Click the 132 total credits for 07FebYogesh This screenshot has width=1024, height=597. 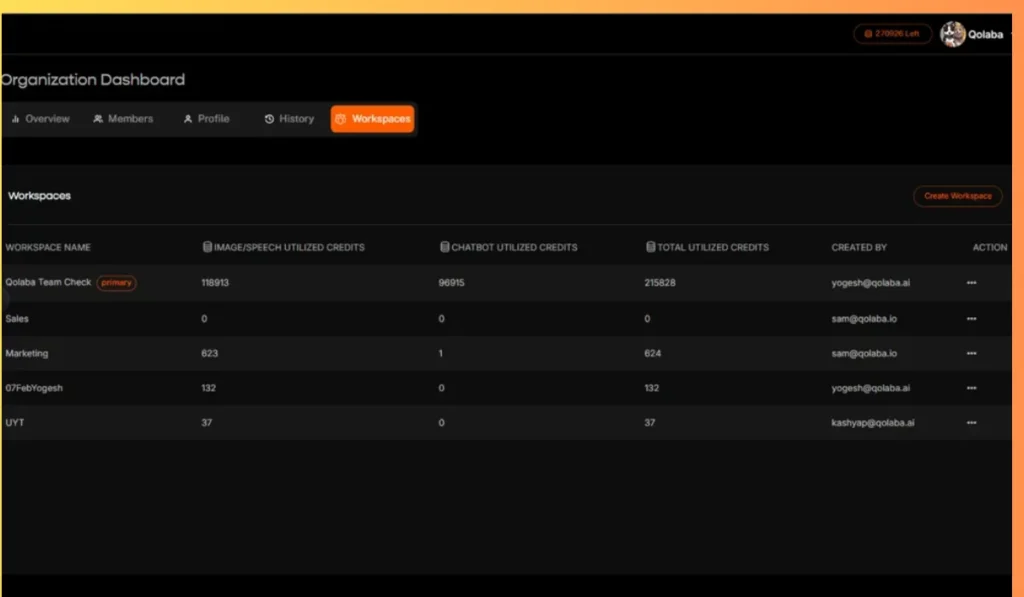tap(652, 388)
